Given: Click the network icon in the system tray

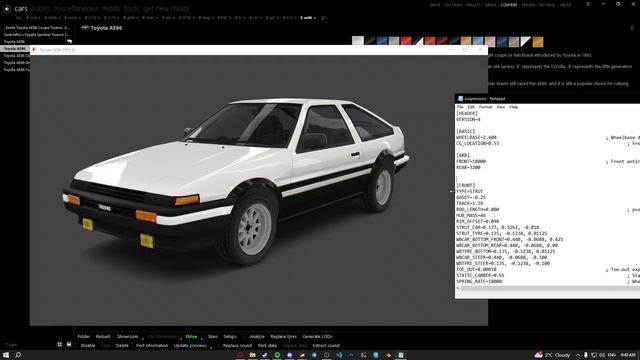Looking at the screenshot, I should point(594,355).
